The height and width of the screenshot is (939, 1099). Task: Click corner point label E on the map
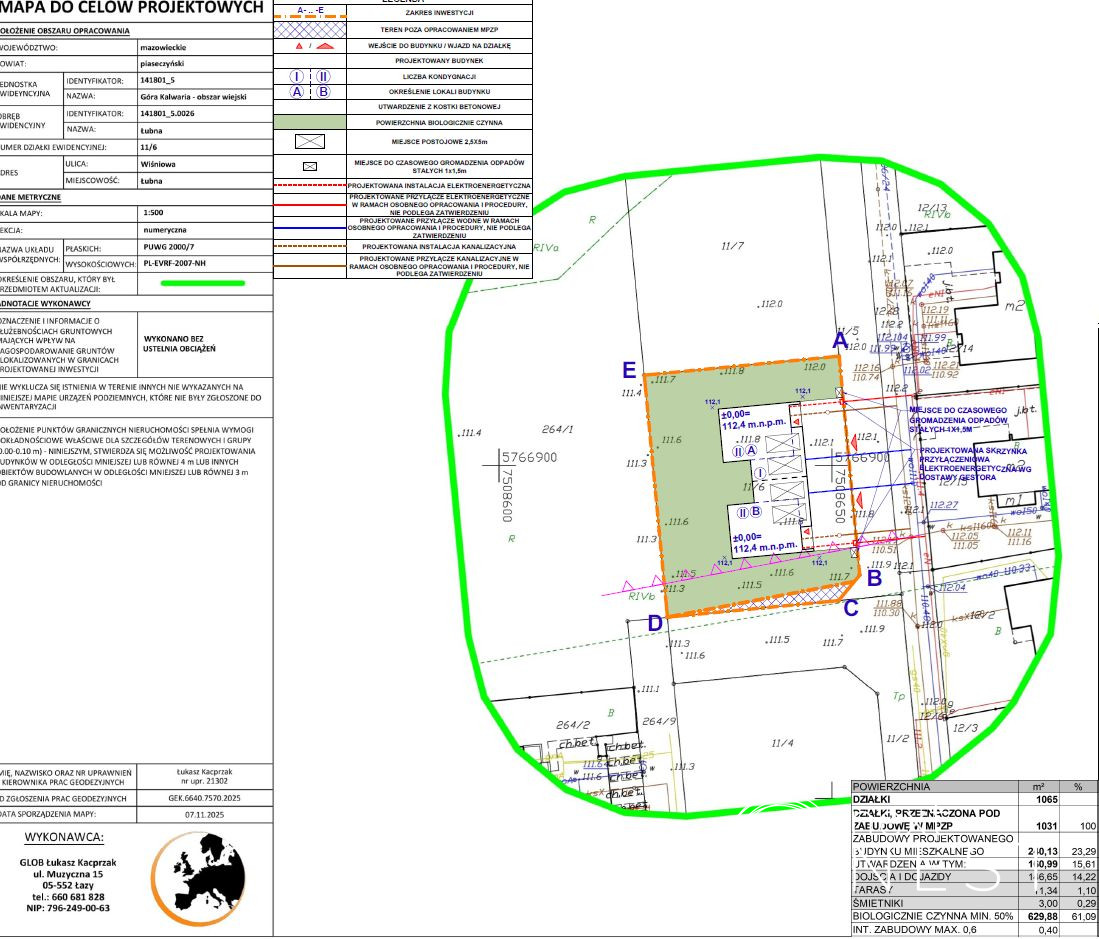click(x=629, y=370)
